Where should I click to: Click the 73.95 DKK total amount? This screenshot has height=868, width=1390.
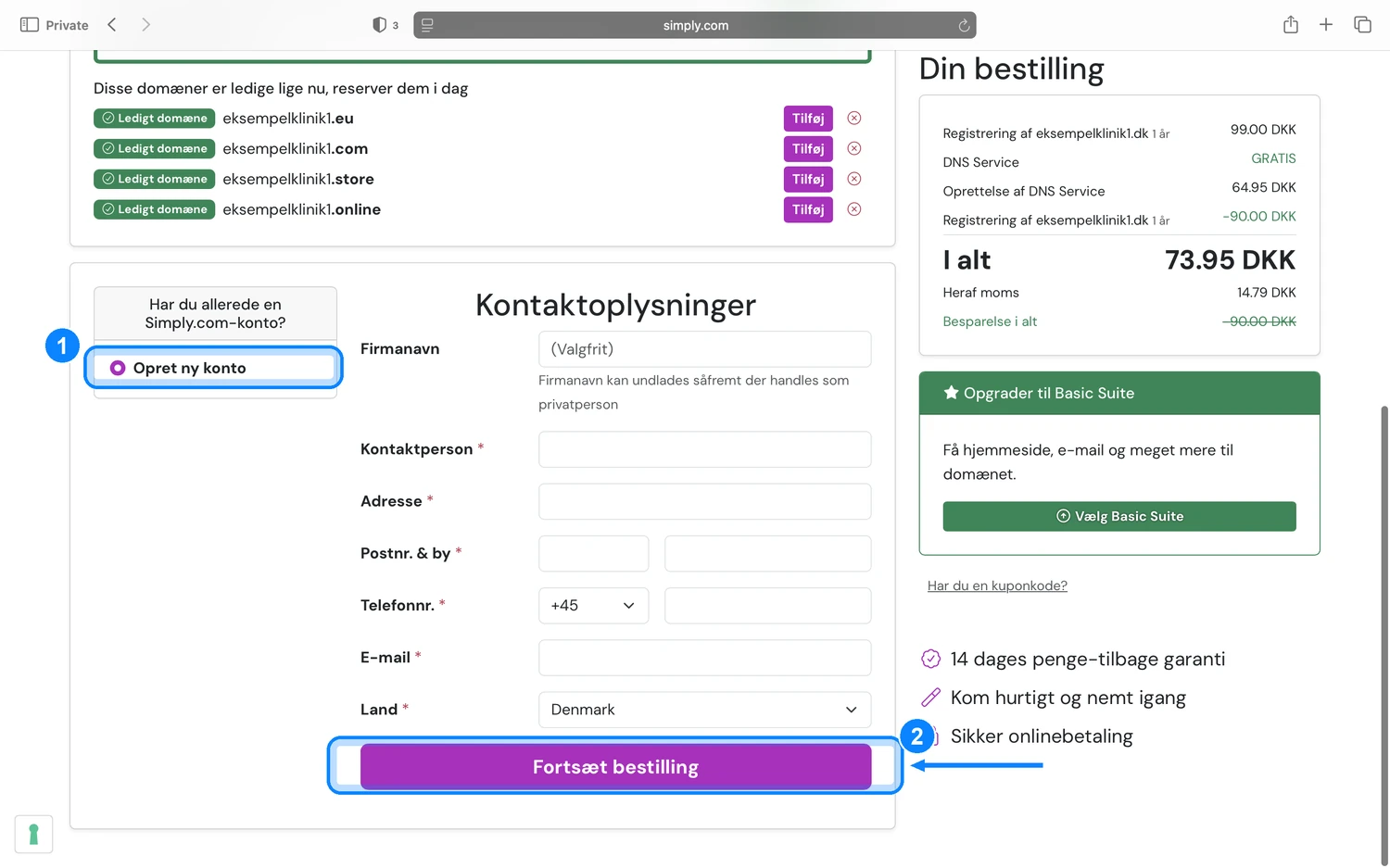tap(1230, 260)
